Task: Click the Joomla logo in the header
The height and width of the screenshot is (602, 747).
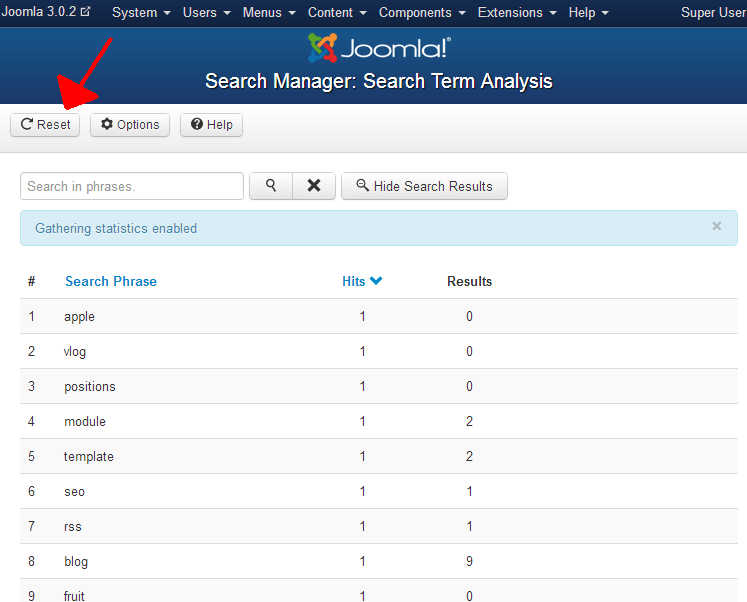Action: tap(379, 48)
